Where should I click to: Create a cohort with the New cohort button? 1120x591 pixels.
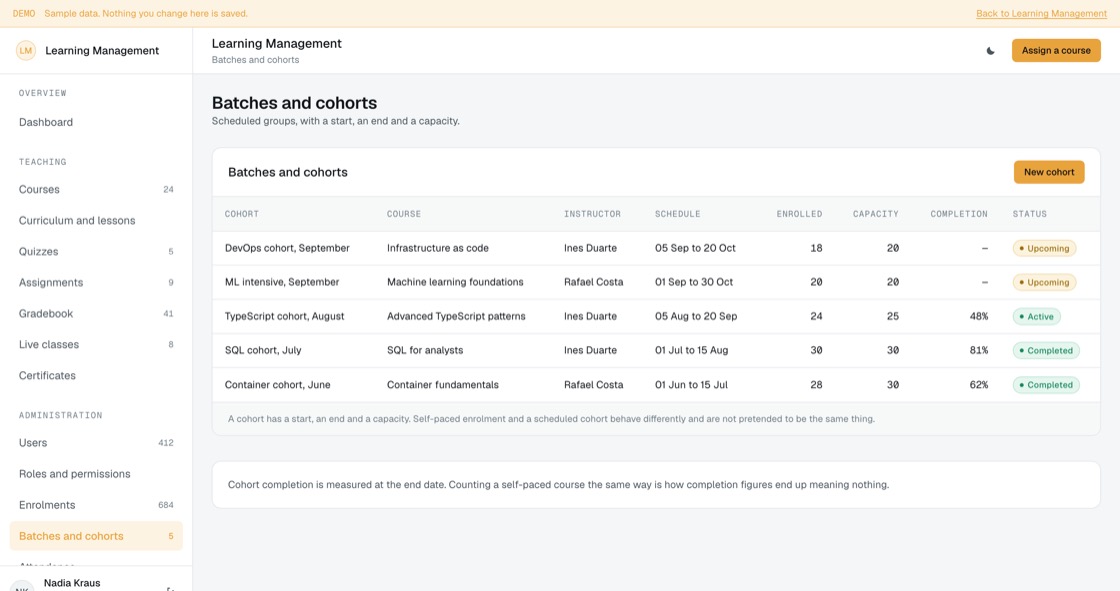(1049, 172)
